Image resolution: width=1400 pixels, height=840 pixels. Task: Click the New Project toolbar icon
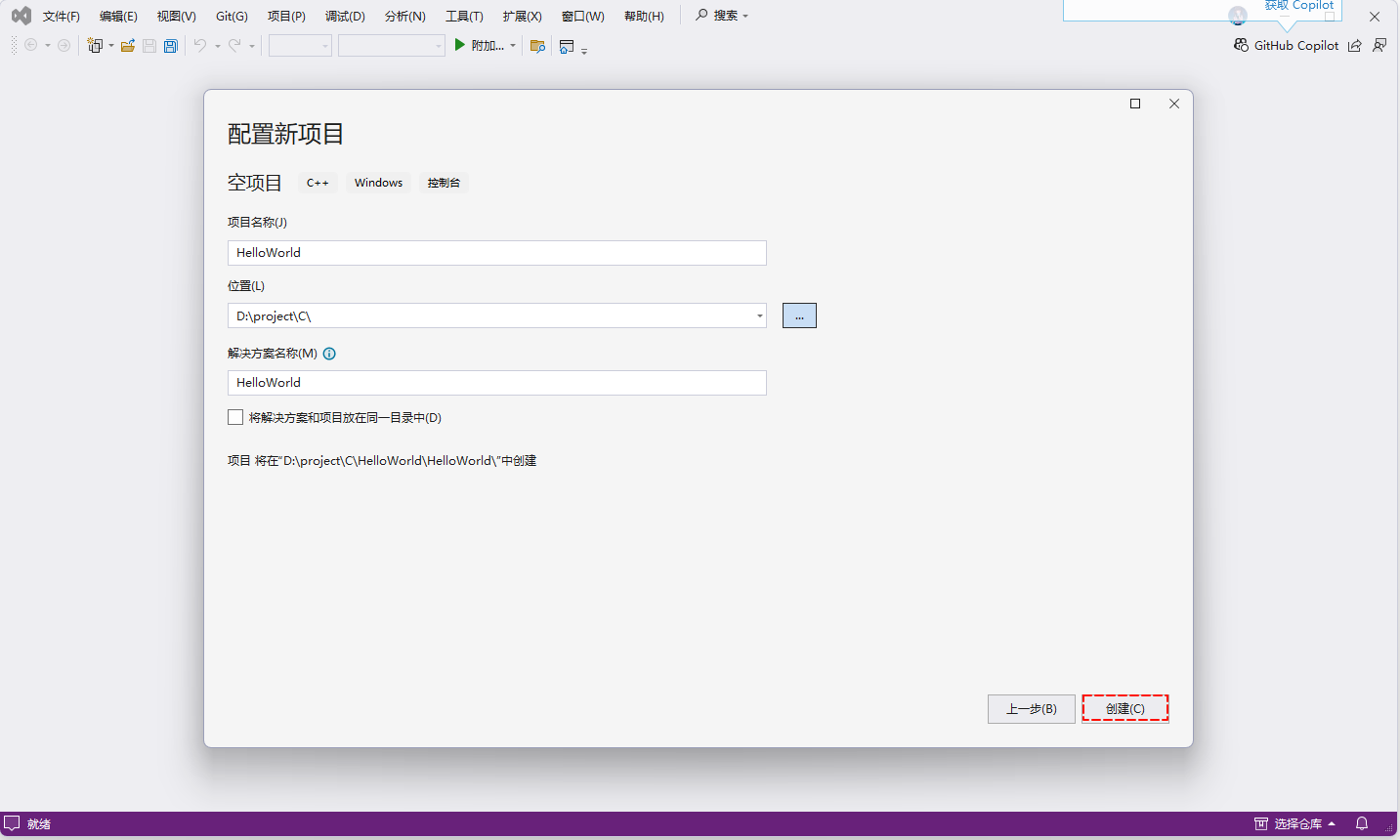(95, 46)
